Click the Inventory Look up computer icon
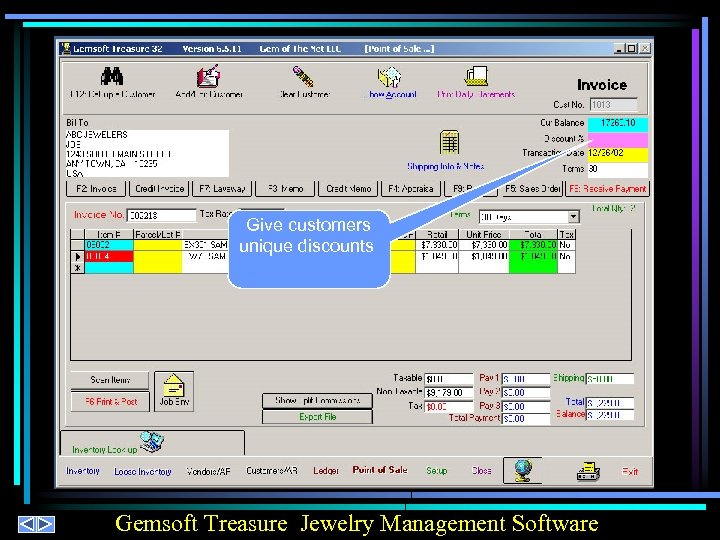The height and width of the screenshot is (540, 720). pyautogui.click(x=152, y=442)
